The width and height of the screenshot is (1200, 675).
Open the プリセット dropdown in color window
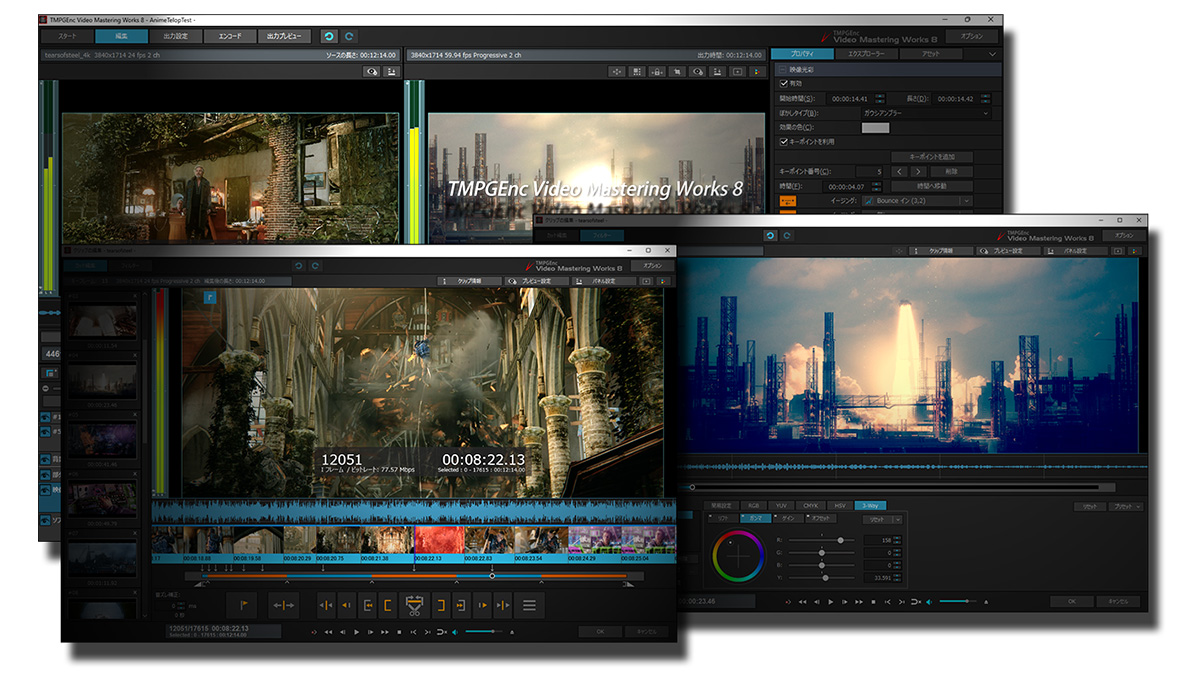(1126, 507)
